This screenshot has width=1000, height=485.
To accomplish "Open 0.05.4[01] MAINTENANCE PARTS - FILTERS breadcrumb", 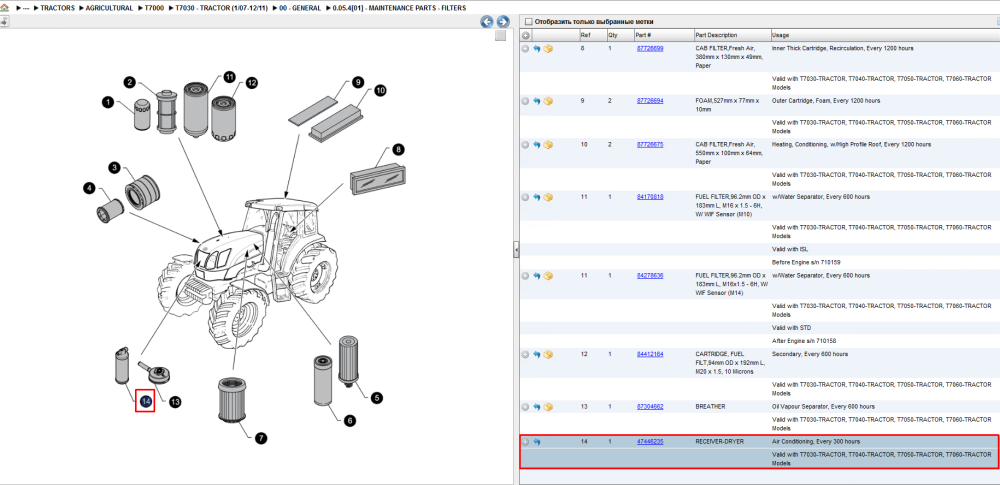I will click(399, 8).
